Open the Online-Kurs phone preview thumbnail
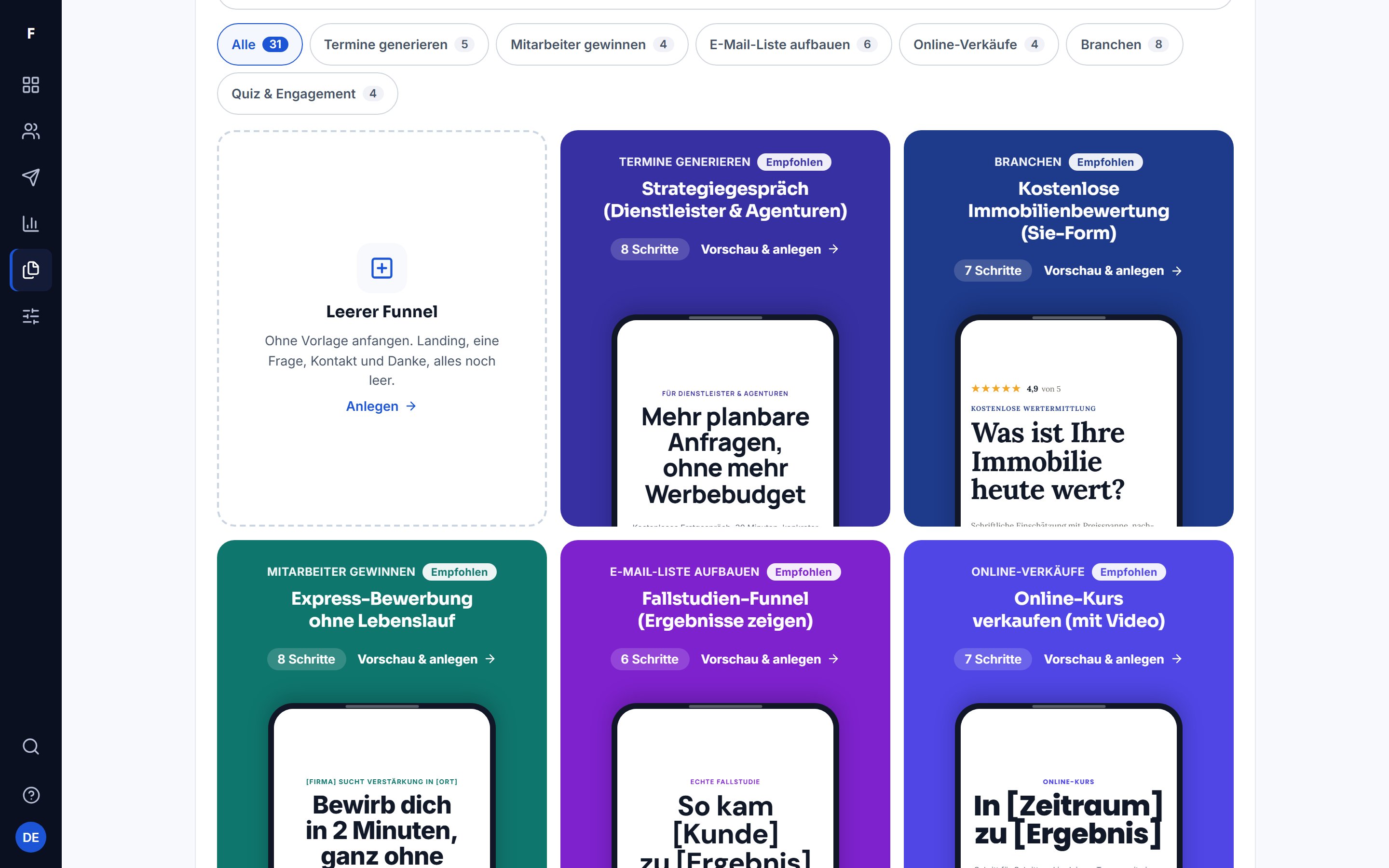Image resolution: width=1389 pixels, height=868 pixels. coord(1068,786)
